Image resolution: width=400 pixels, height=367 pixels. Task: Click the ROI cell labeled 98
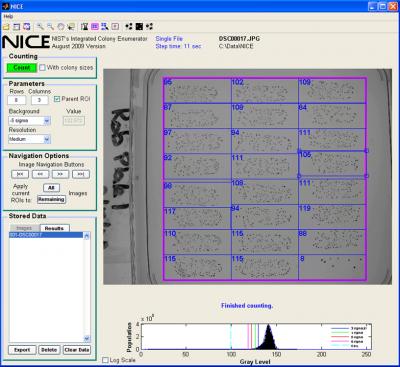click(x=197, y=195)
